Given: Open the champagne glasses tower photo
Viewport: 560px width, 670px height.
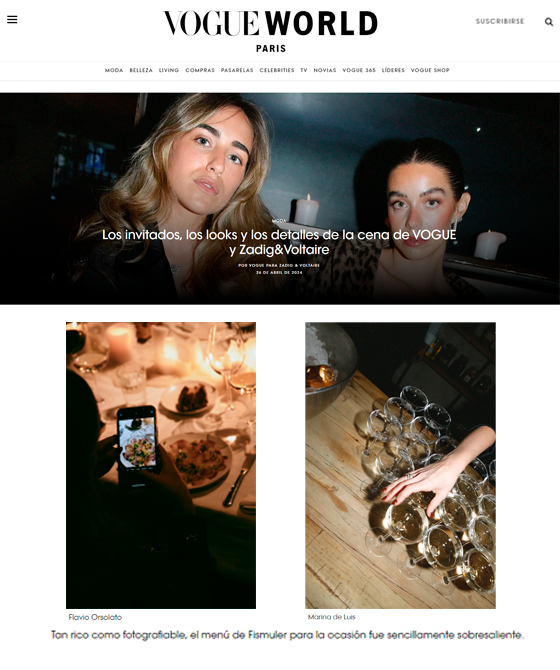Looking at the screenshot, I should (400, 465).
